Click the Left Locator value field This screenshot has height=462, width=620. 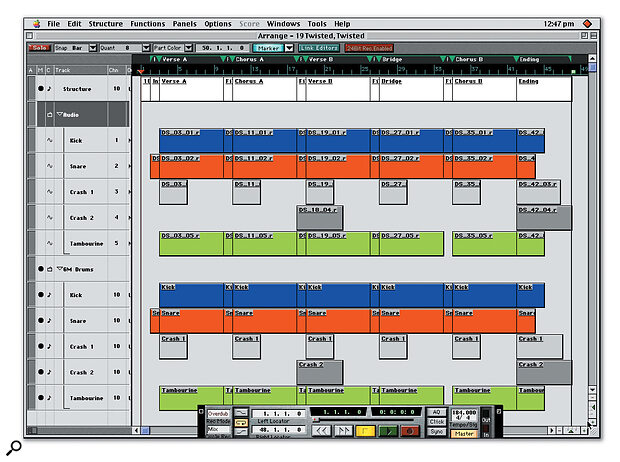click(x=279, y=413)
